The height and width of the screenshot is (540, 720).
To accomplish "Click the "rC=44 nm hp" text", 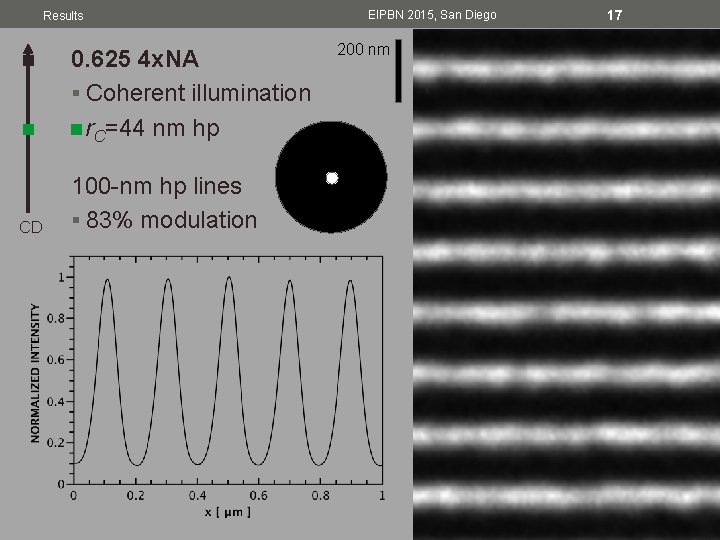I will point(152,129).
